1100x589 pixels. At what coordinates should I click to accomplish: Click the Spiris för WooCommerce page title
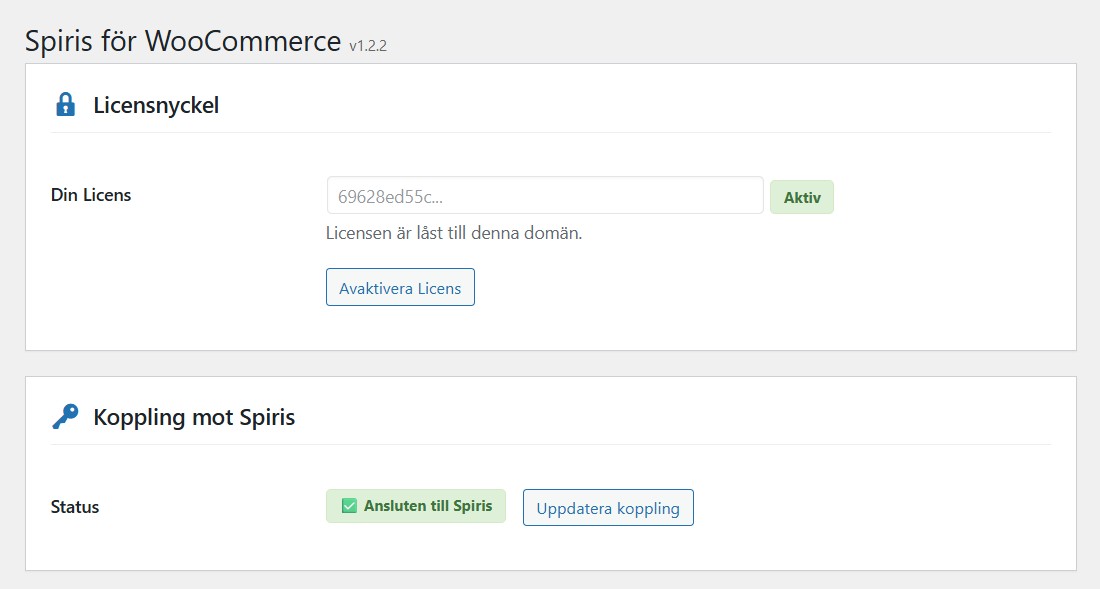pos(183,41)
